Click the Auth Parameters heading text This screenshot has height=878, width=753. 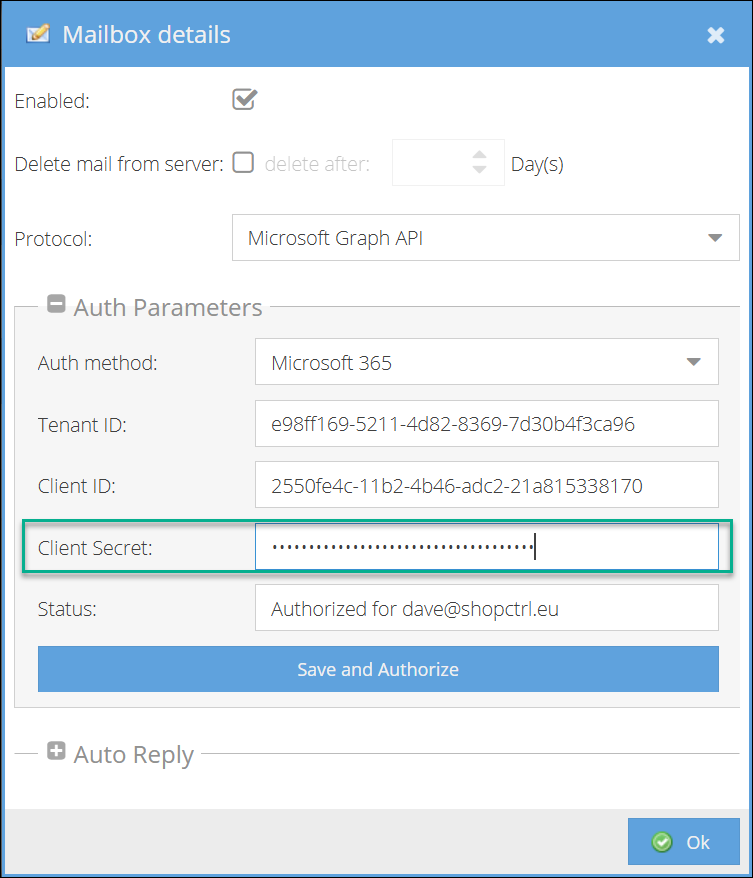pyautogui.click(x=168, y=307)
